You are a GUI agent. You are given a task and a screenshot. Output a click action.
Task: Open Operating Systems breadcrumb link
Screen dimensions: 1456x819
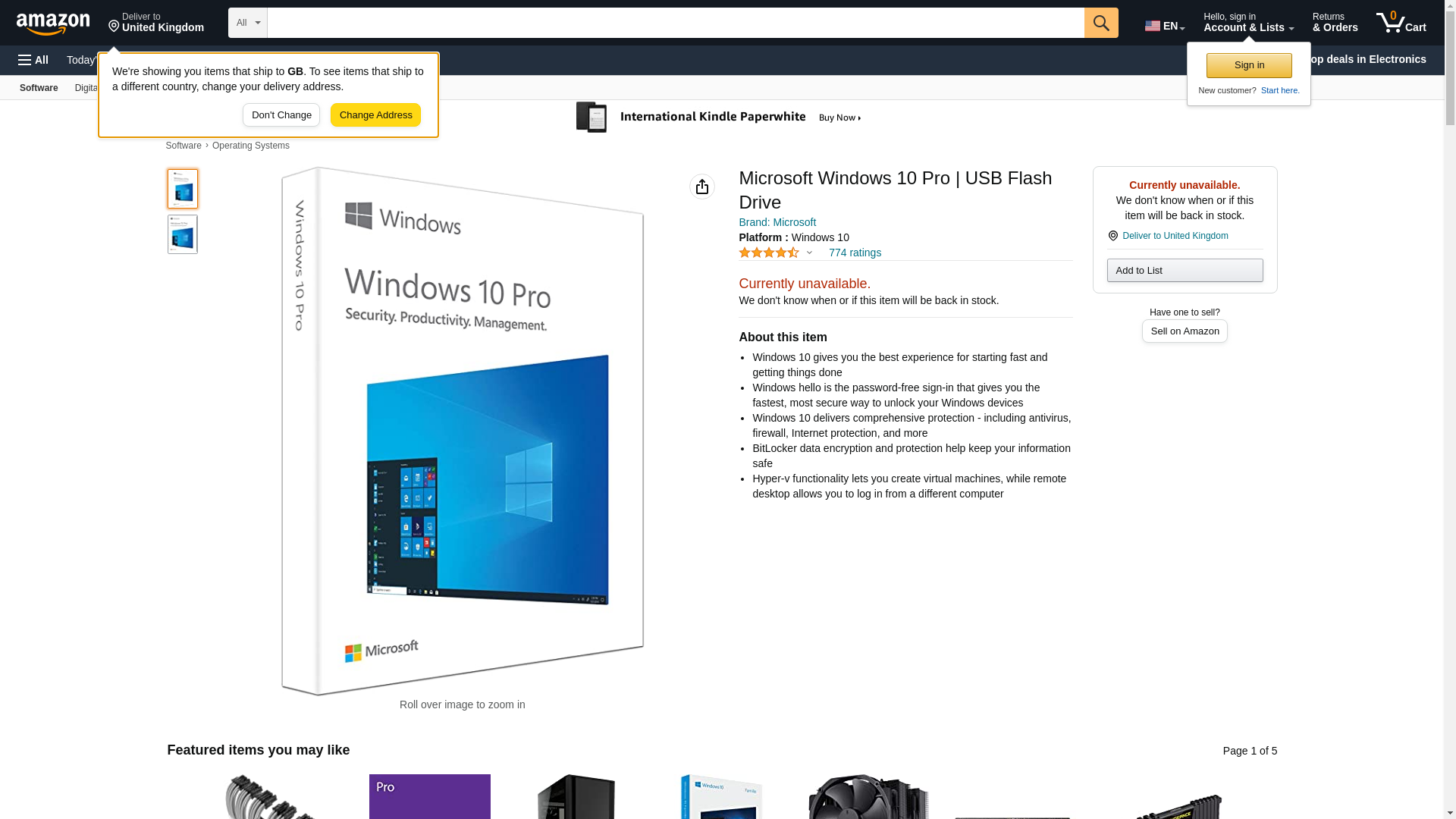coord(251,146)
